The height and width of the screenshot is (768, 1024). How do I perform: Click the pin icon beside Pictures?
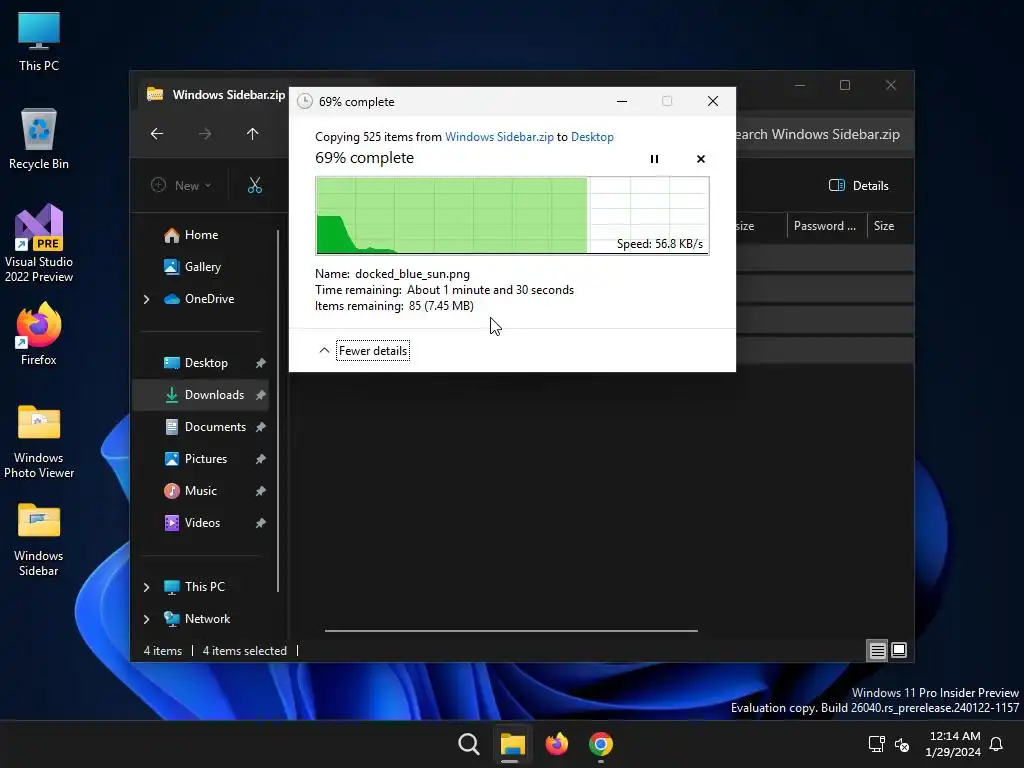click(261, 459)
